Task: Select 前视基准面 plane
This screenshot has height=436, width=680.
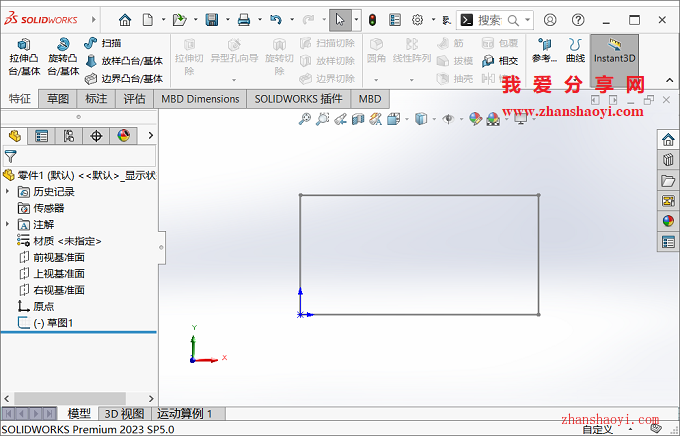Action: (52, 257)
